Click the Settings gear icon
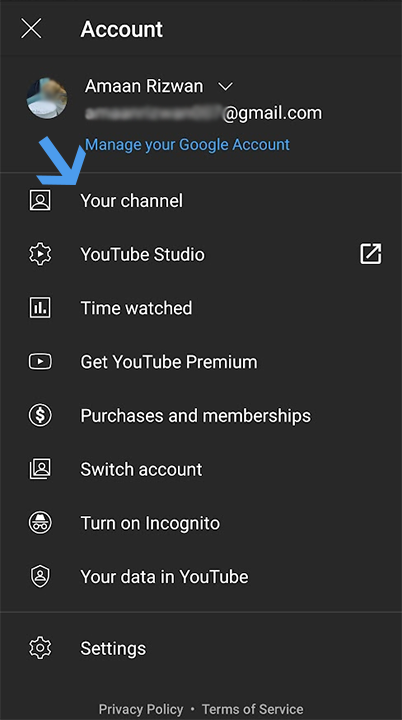Viewport: 402px width, 720px height. coord(40,648)
